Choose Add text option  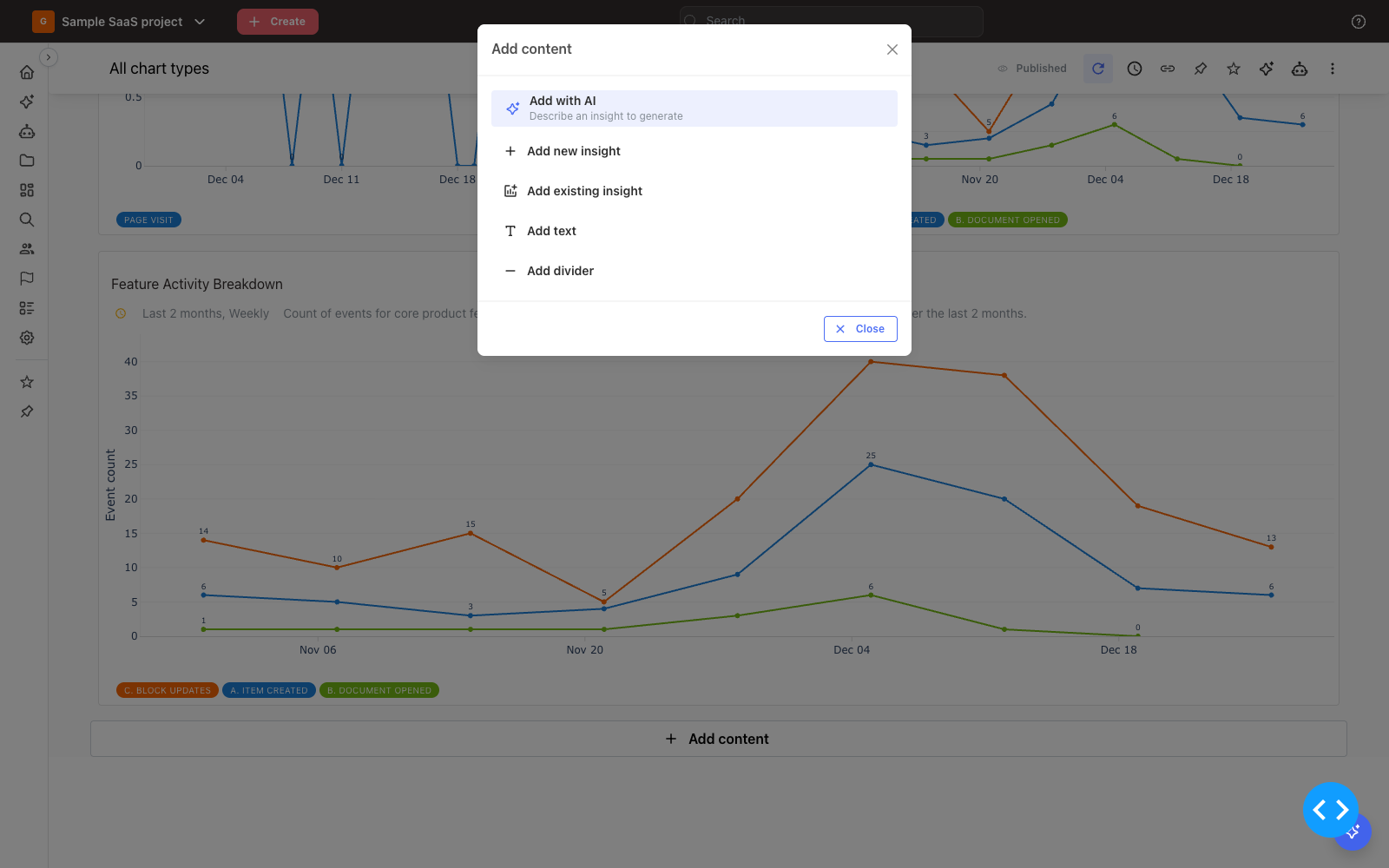point(694,231)
